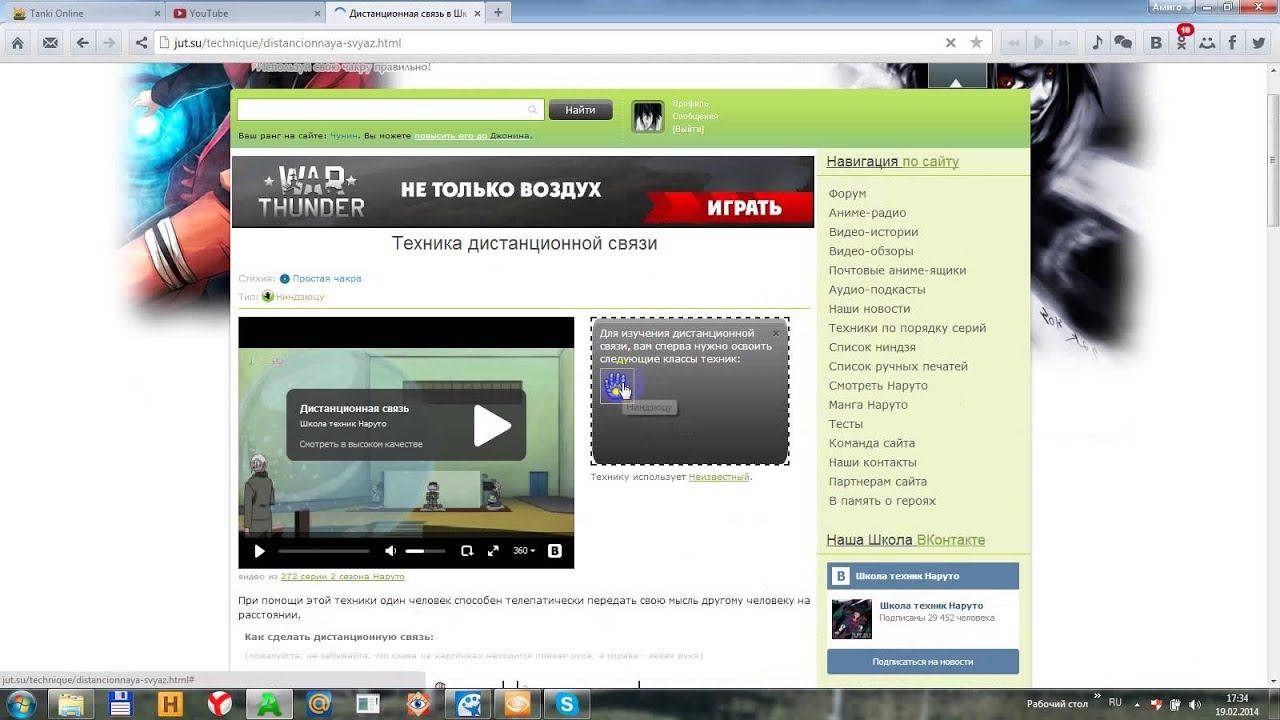Open the RU language indicator in tray

(x=1115, y=703)
